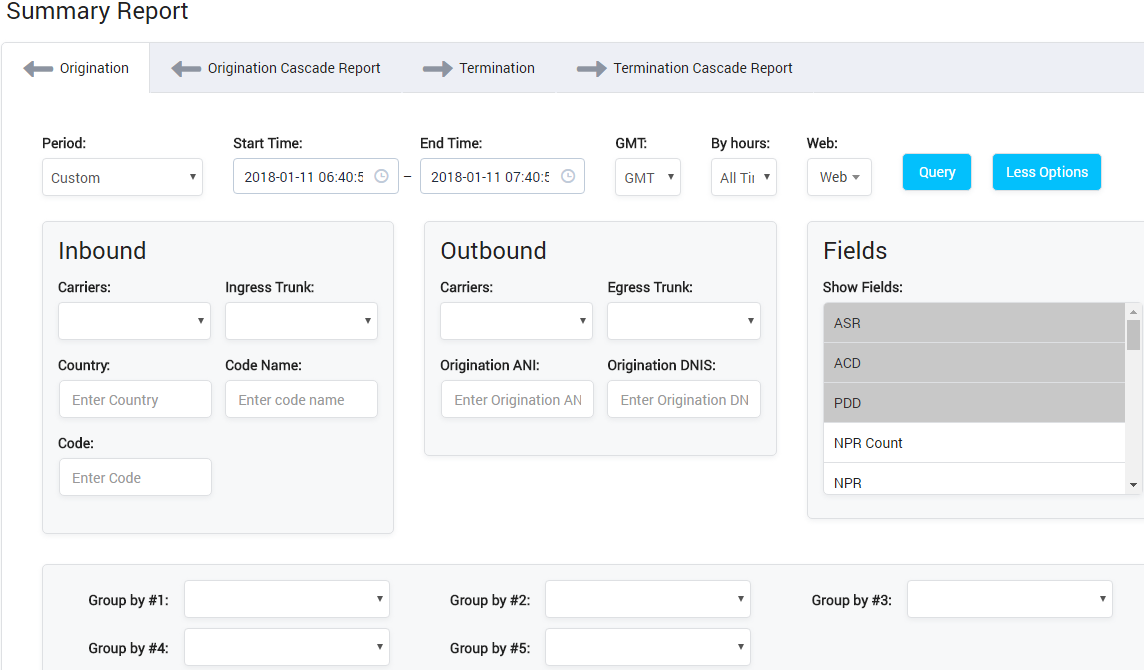Click the arrow icon on Termination Cascade Report tab

590,68
